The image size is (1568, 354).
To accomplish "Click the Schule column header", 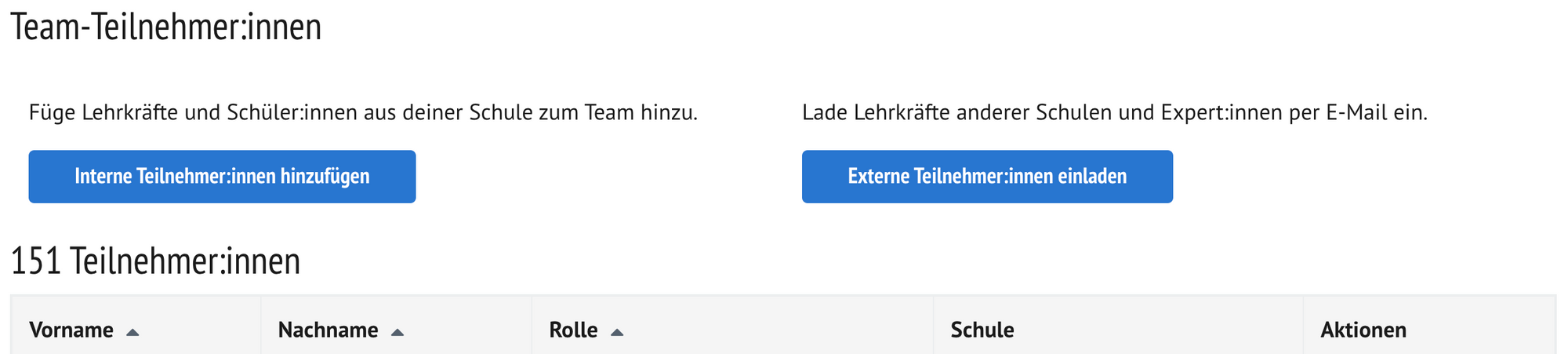I will 982,330.
